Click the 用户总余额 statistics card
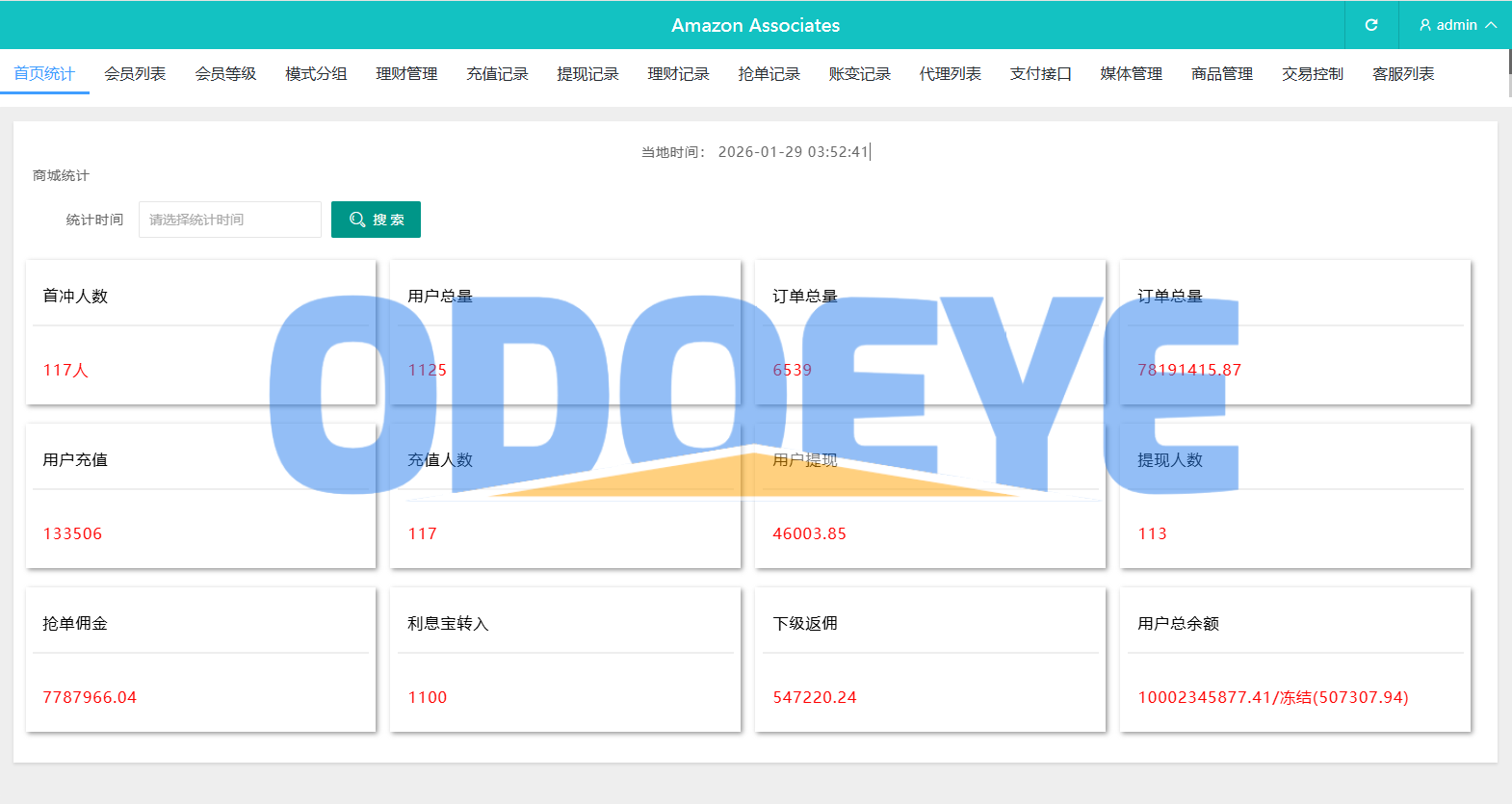 (x=1294, y=660)
